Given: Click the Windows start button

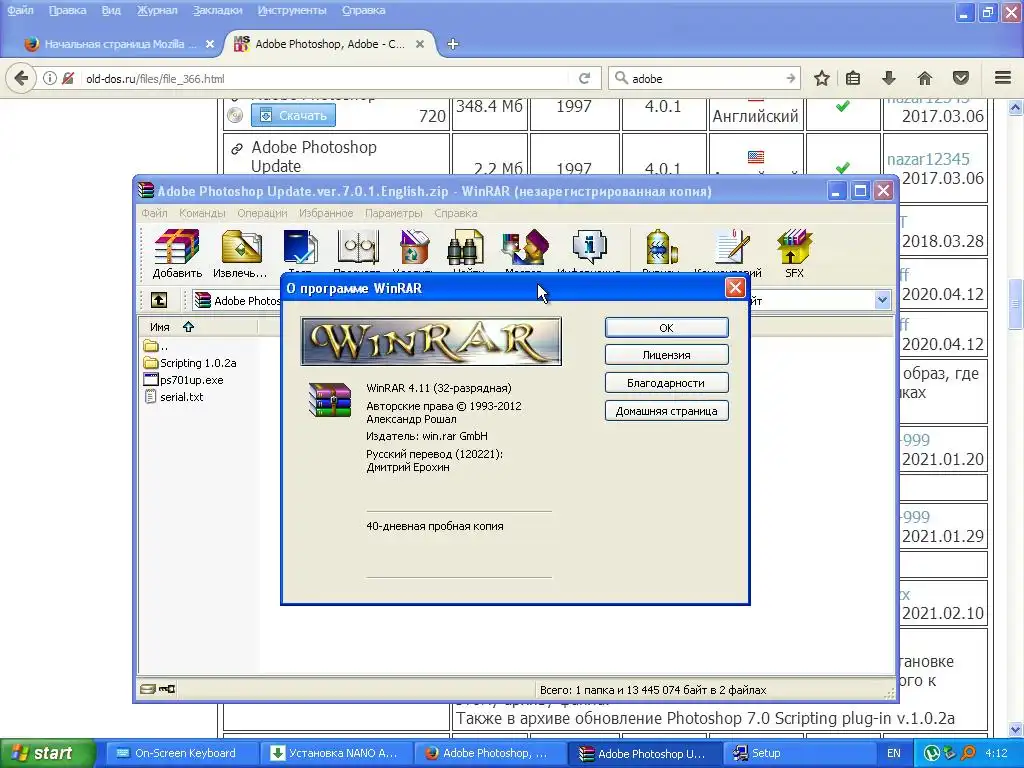Looking at the screenshot, I should pyautogui.click(x=46, y=754).
